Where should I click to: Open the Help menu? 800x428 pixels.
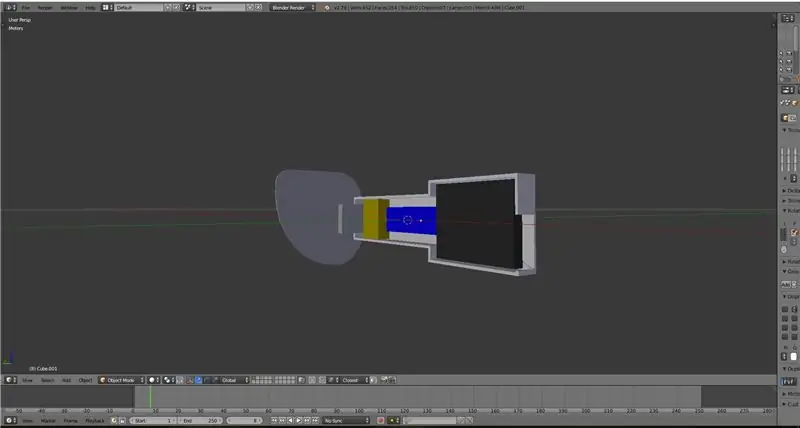click(90, 8)
